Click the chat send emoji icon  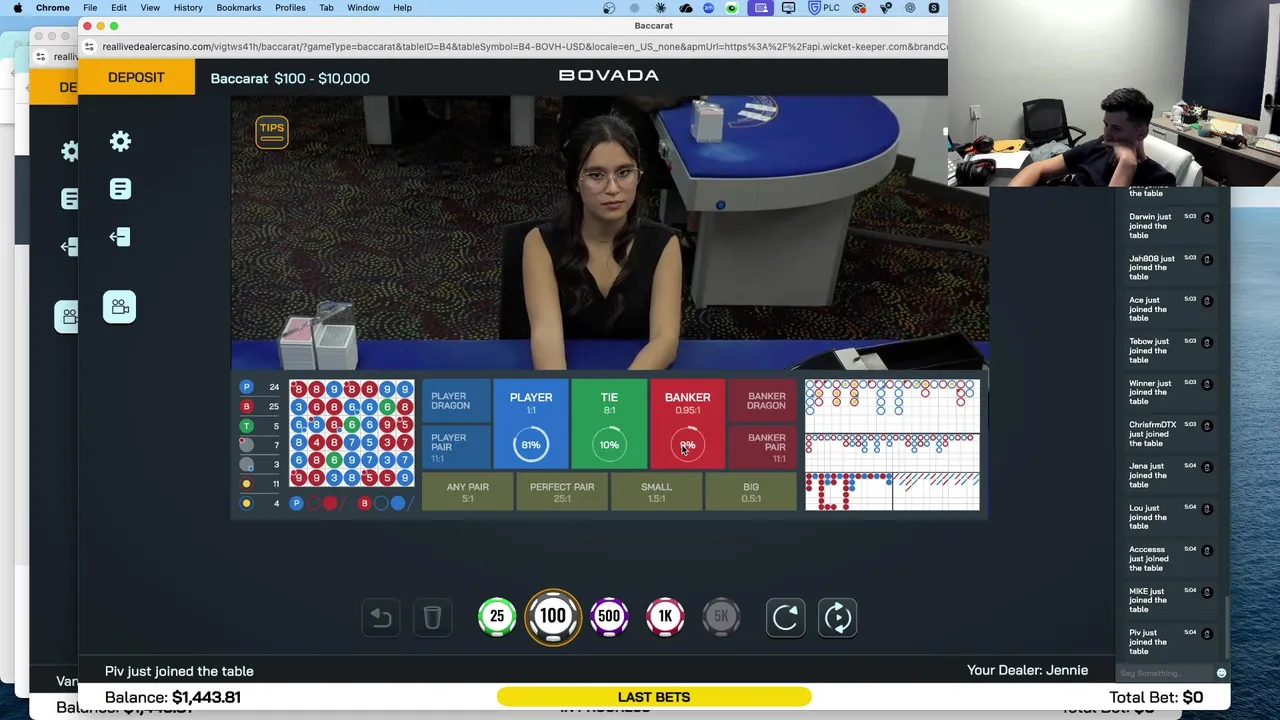[x=1221, y=673]
